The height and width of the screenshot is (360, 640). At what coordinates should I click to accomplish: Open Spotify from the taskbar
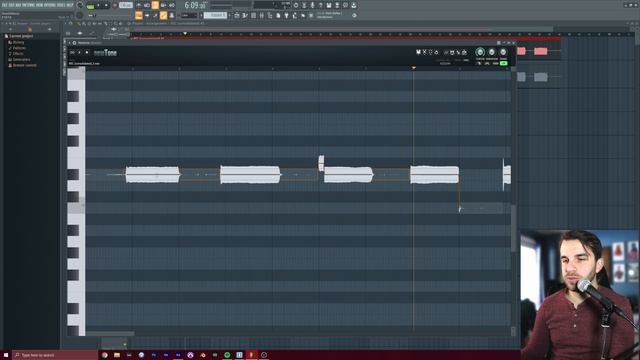(x=227, y=355)
